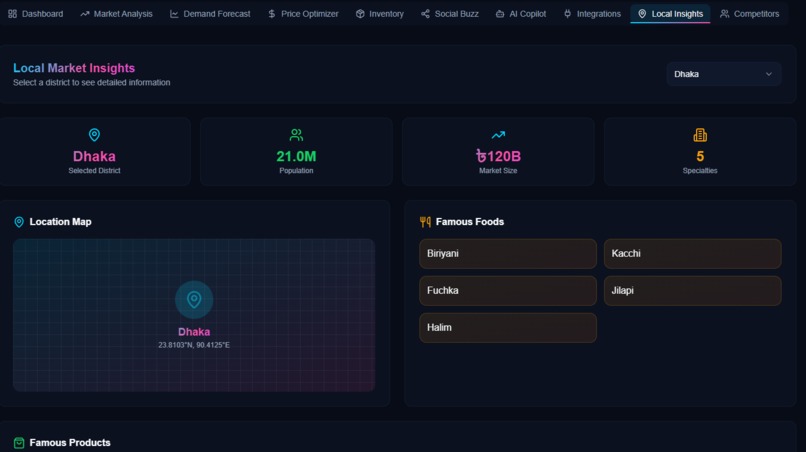
Task: Click the Famous Foods heading
Action: coord(470,222)
